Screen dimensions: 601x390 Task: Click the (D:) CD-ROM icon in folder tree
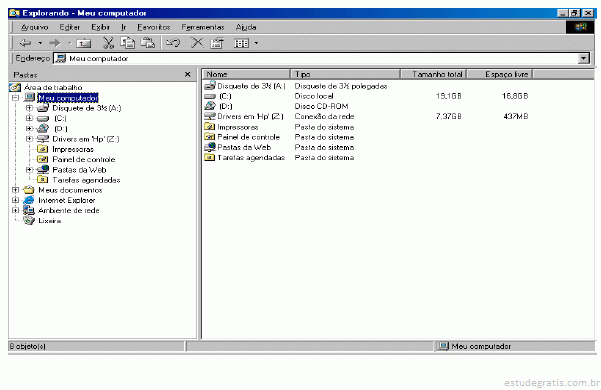pos(43,128)
